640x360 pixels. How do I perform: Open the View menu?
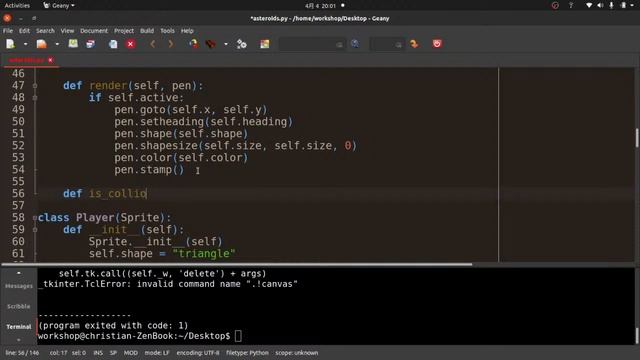click(67, 31)
